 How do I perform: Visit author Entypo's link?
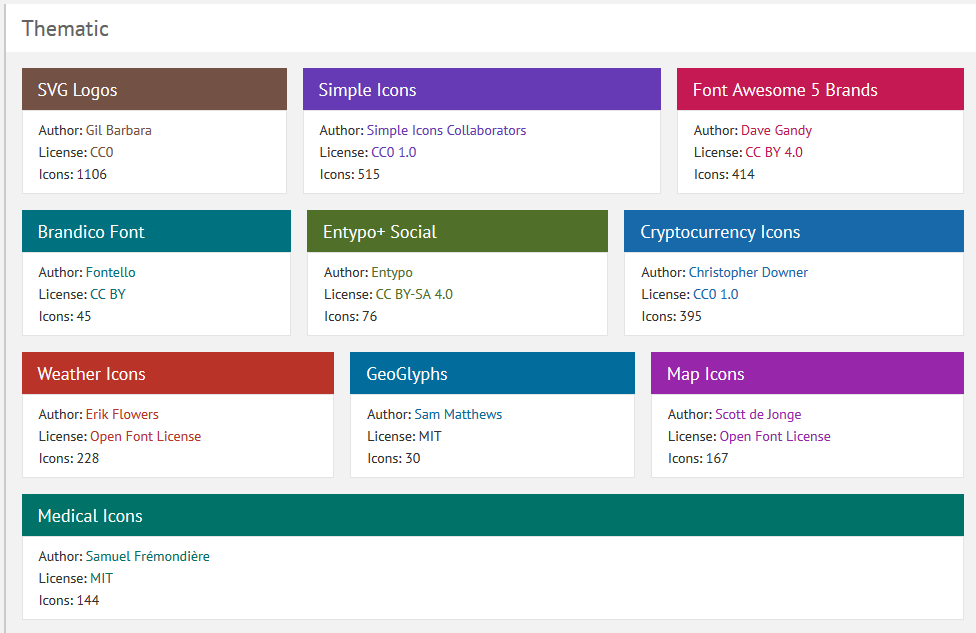(x=392, y=272)
